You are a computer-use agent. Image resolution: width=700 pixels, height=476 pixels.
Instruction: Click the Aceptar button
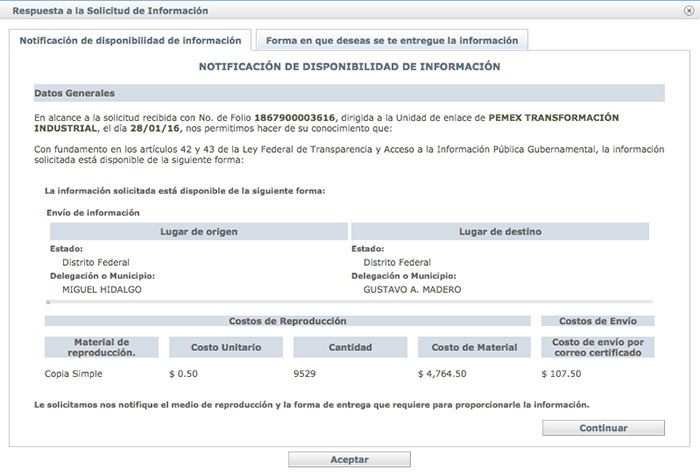tap(349, 460)
